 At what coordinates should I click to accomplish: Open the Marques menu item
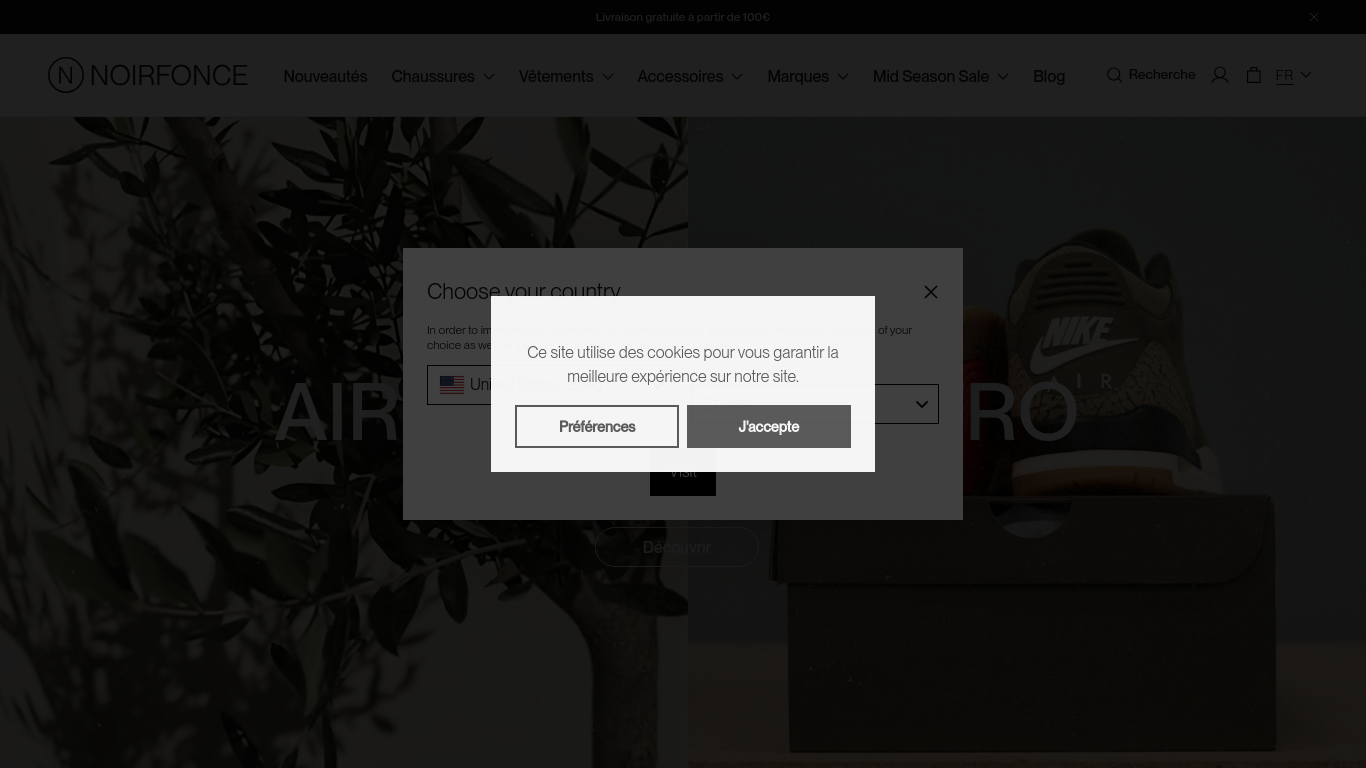tap(798, 76)
